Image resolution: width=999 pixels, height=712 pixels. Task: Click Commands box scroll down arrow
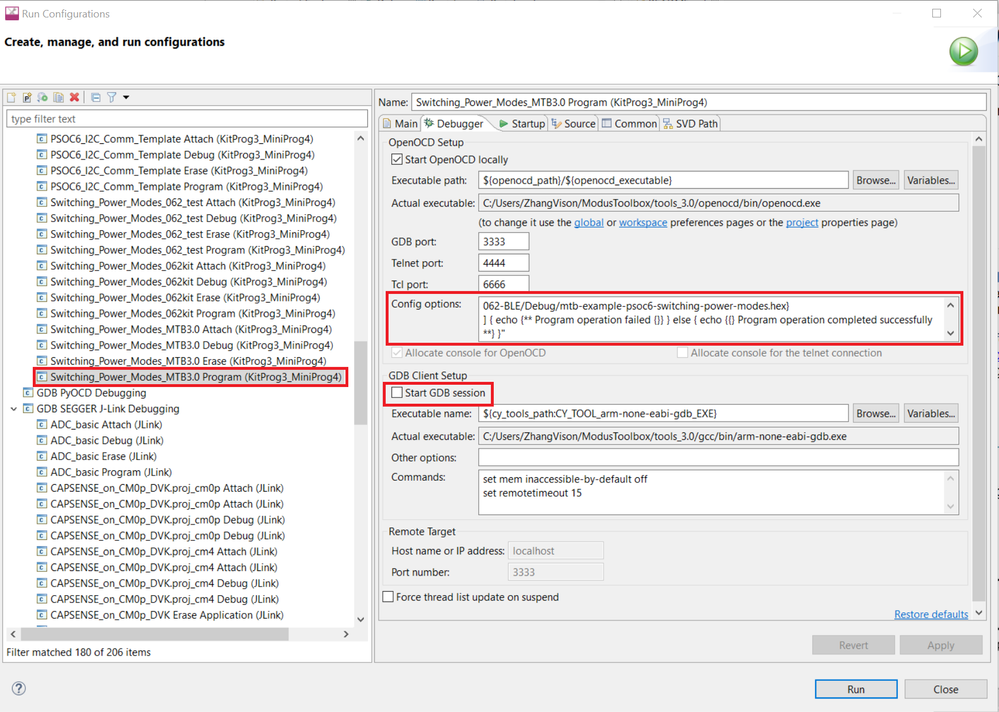[x=951, y=506]
